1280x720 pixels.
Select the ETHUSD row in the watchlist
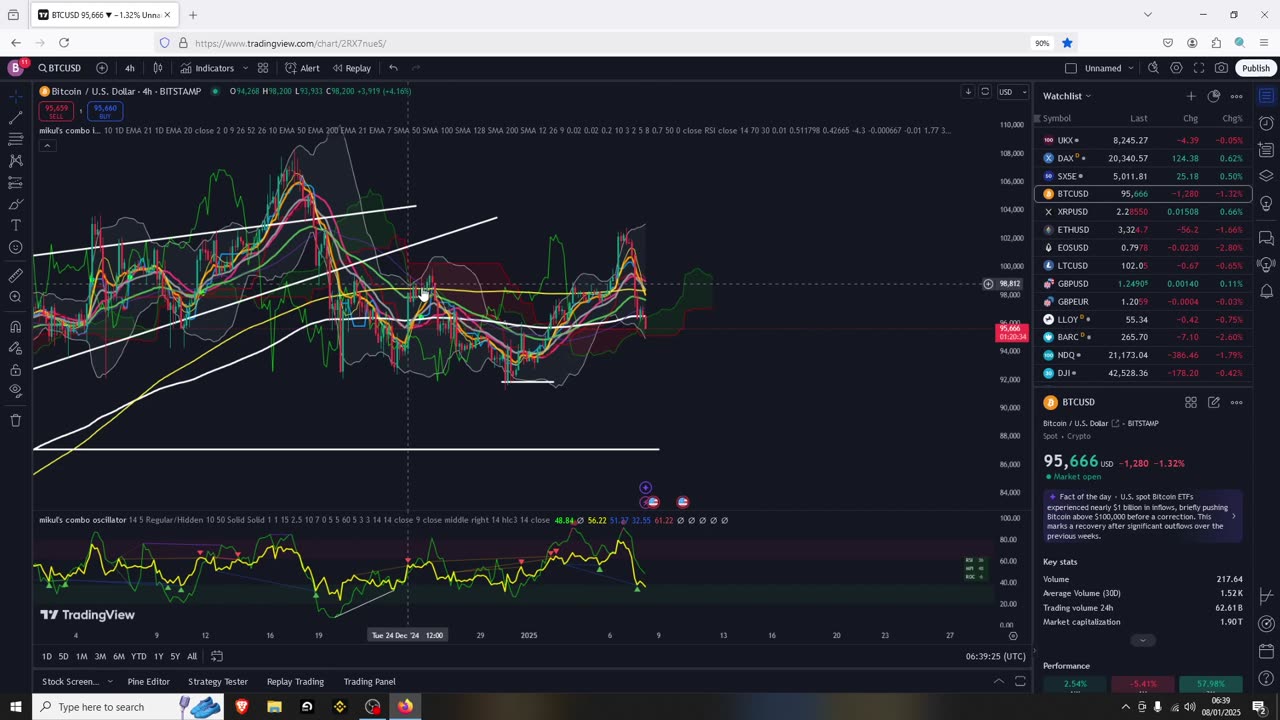click(x=1143, y=230)
